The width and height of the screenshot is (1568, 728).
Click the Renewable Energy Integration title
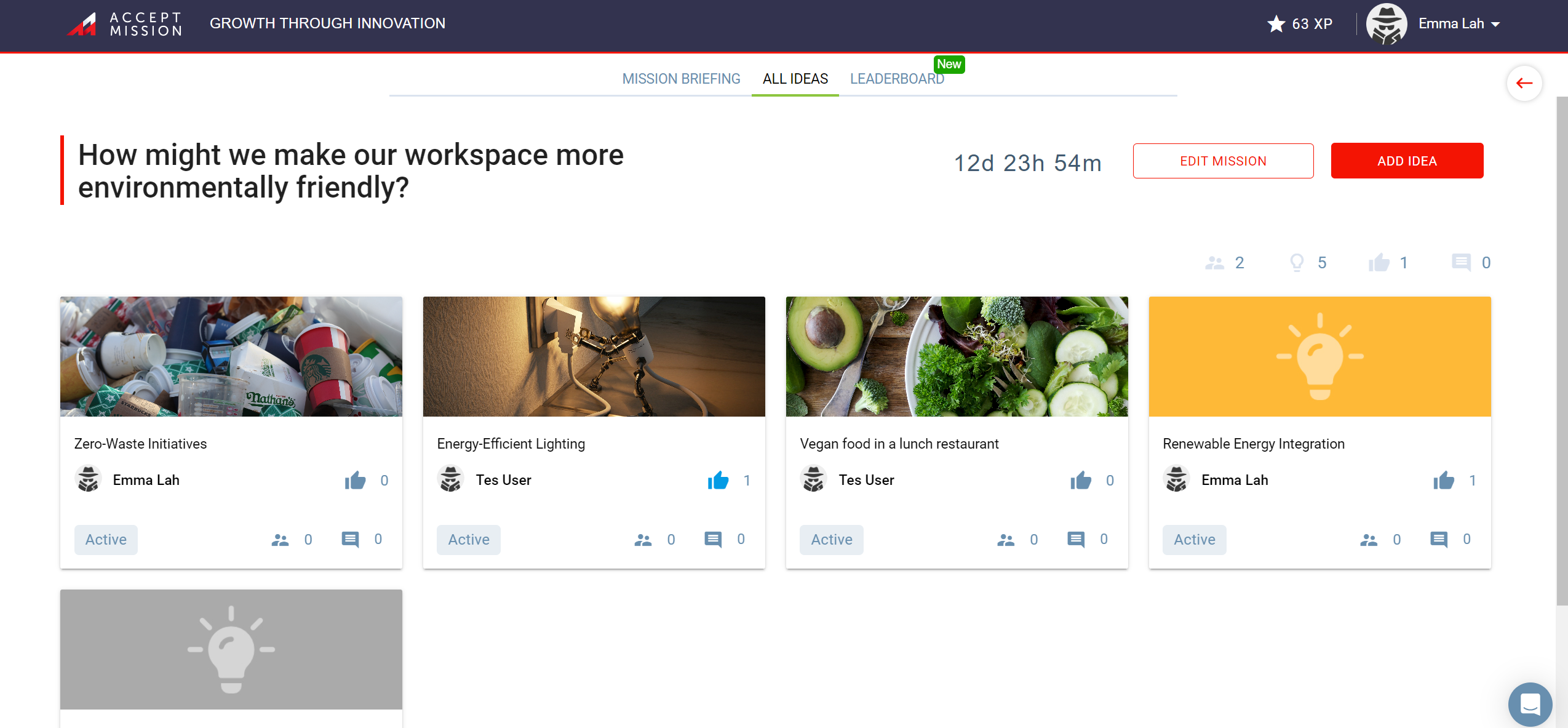pos(1254,444)
